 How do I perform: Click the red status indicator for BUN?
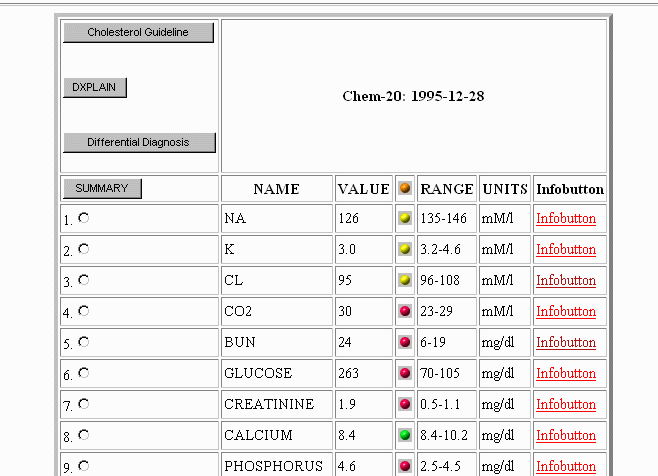[x=405, y=342]
